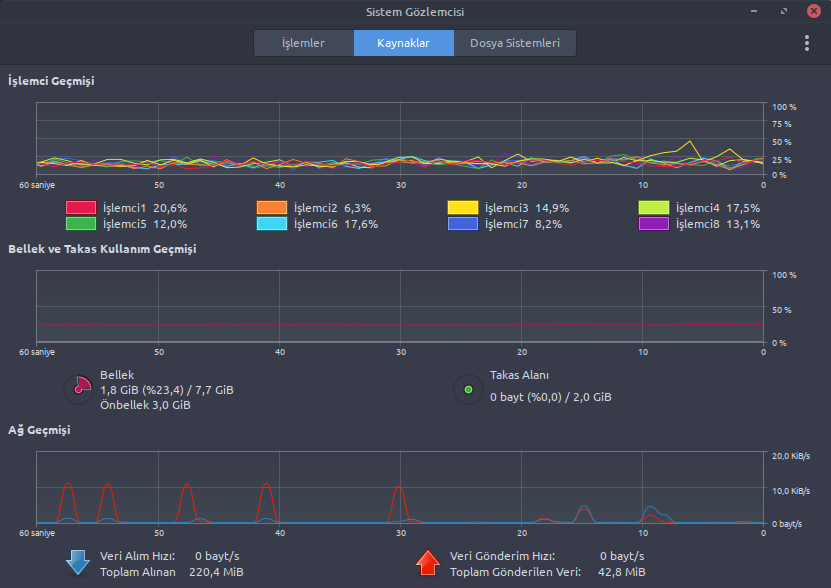831x588 pixels.
Task: Maximize the Sistem Gözlemcisi window
Action: pos(784,11)
